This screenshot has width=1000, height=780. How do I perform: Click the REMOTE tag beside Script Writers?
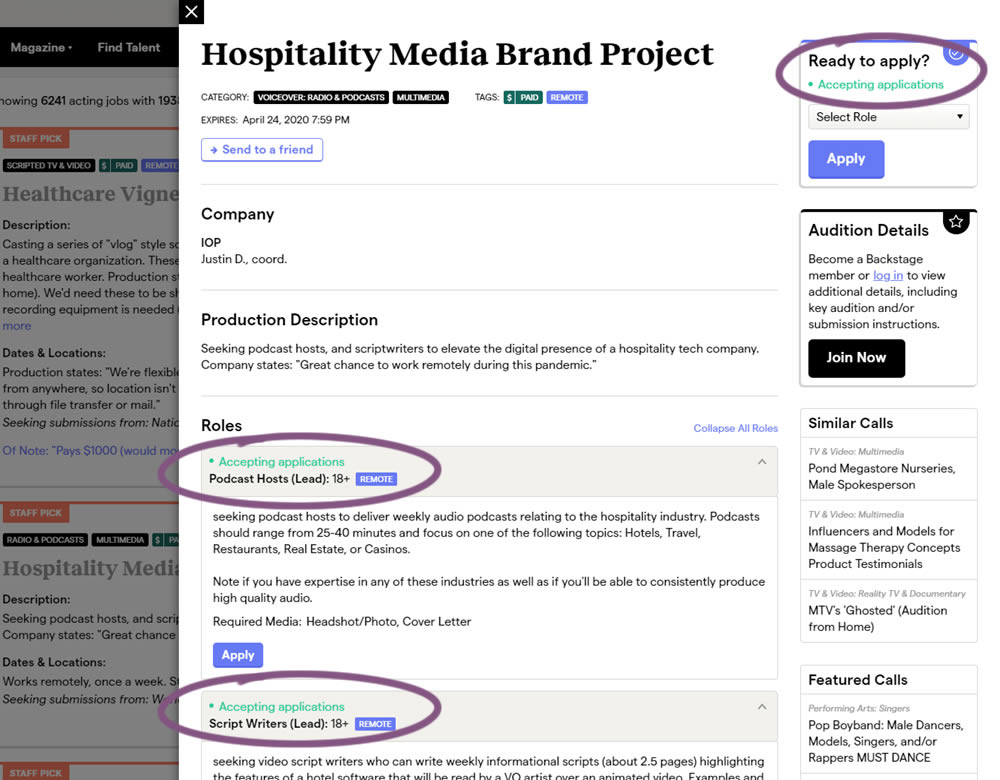pyautogui.click(x=375, y=724)
